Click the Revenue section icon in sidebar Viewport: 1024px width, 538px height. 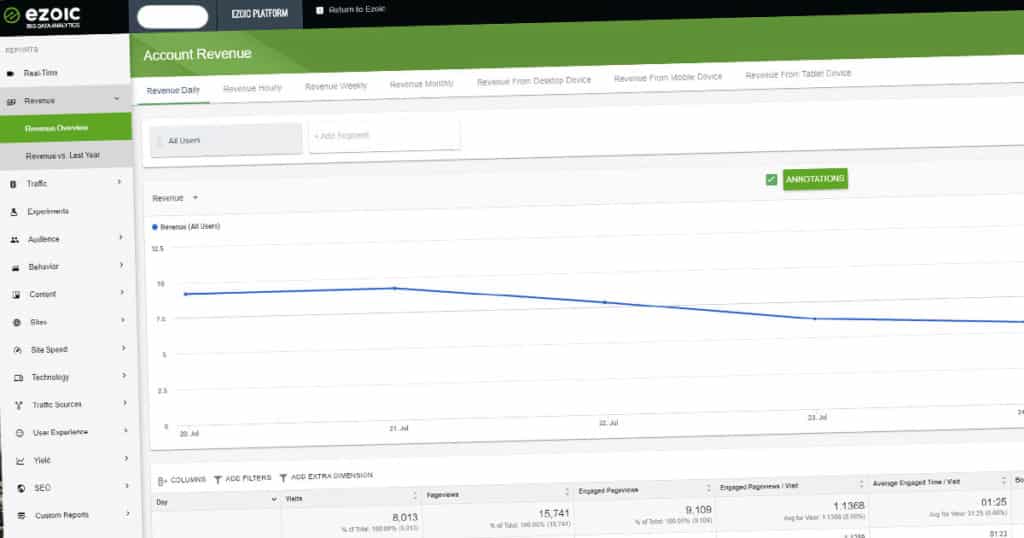[11, 102]
